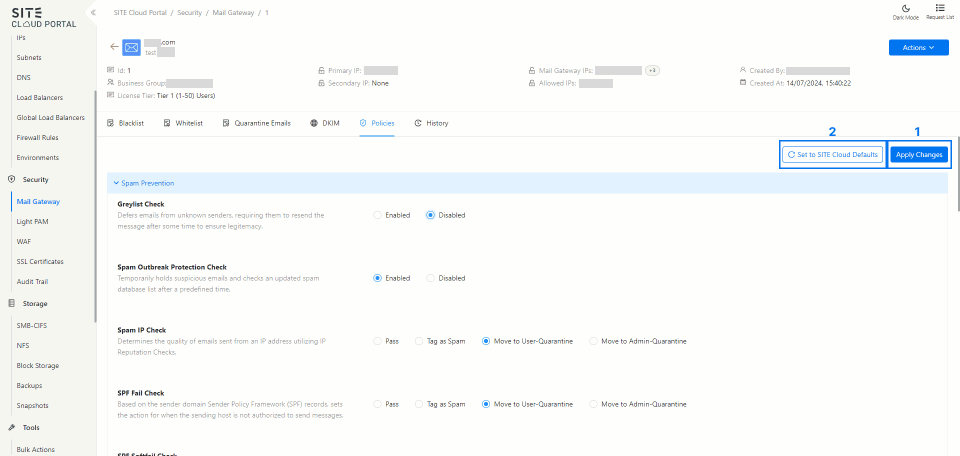The width and height of the screenshot is (960, 456).
Task: Switch to the Quarantine Emails tab
Action: pos(256,123)
